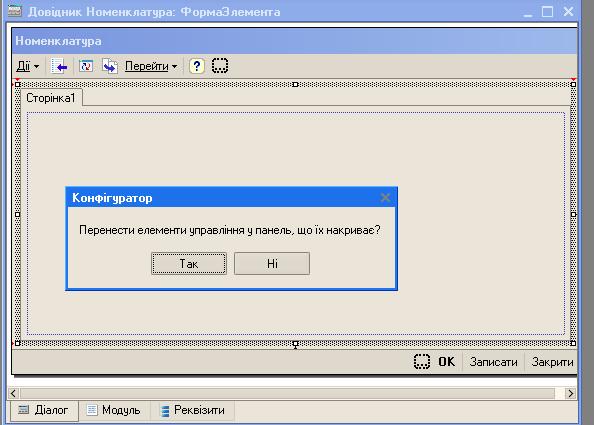This screenshot has width=594, height=425.
Task: Click the dotted placeholder icon beside OK
Action: coord(422,361)
